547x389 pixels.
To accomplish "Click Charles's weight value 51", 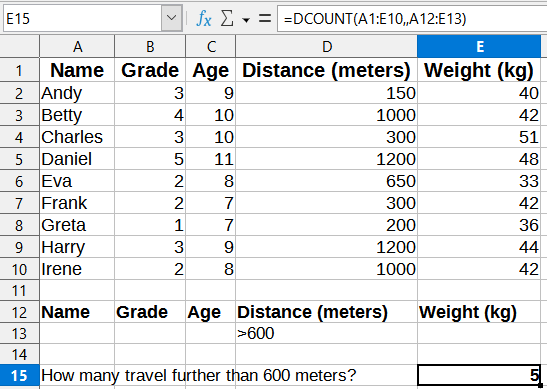I will [x=479, y=137].
